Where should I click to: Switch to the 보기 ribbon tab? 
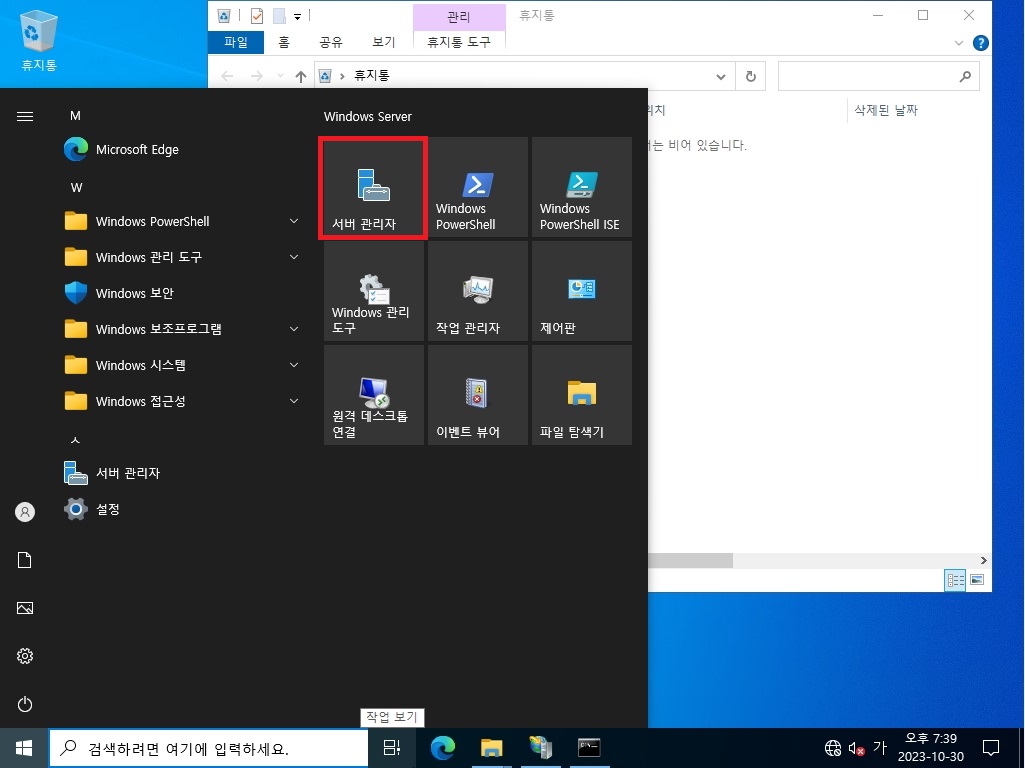pyautogui.click(x=384, y=42)
